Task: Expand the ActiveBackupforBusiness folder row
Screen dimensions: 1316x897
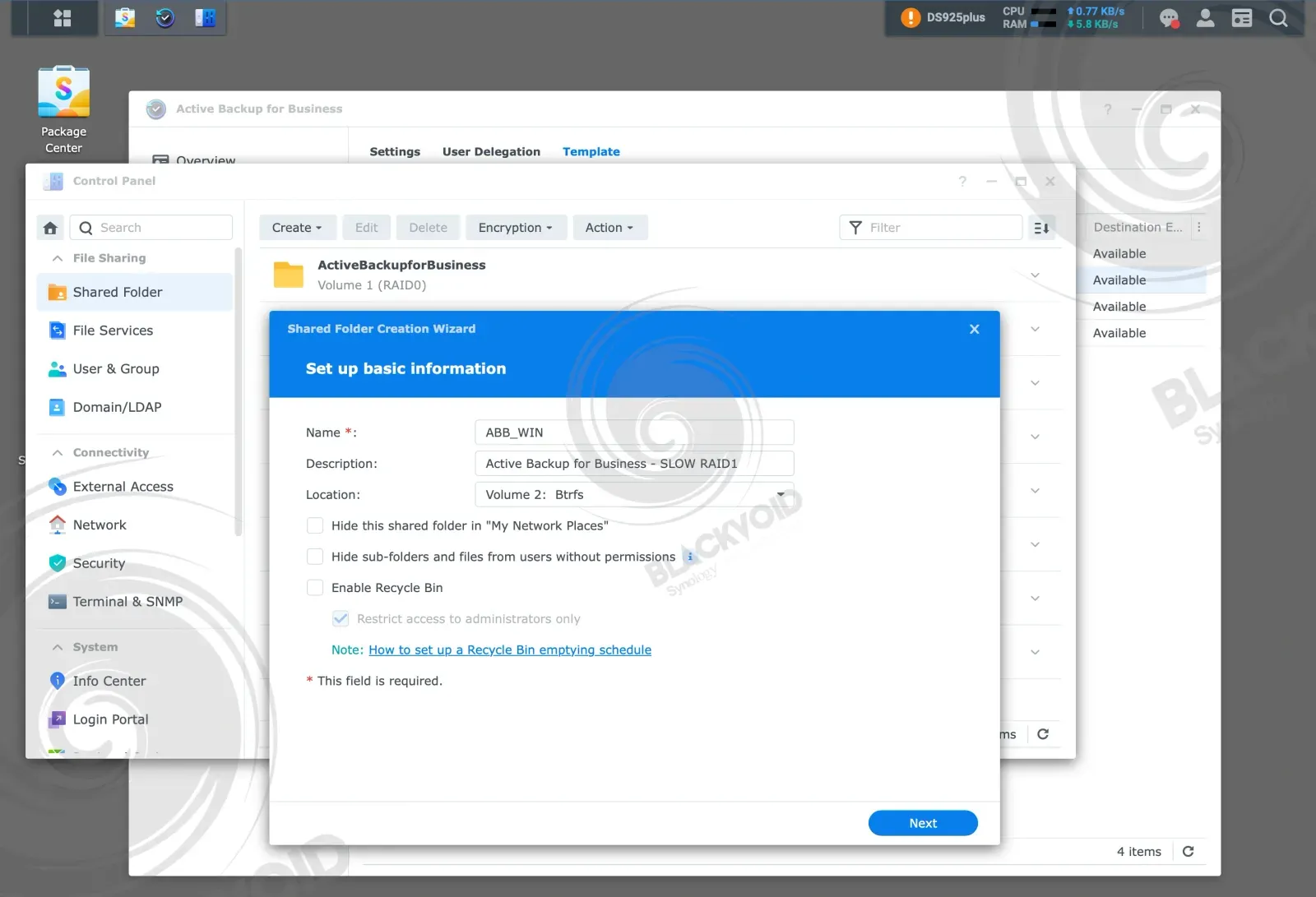Action: pos(1035,275)
